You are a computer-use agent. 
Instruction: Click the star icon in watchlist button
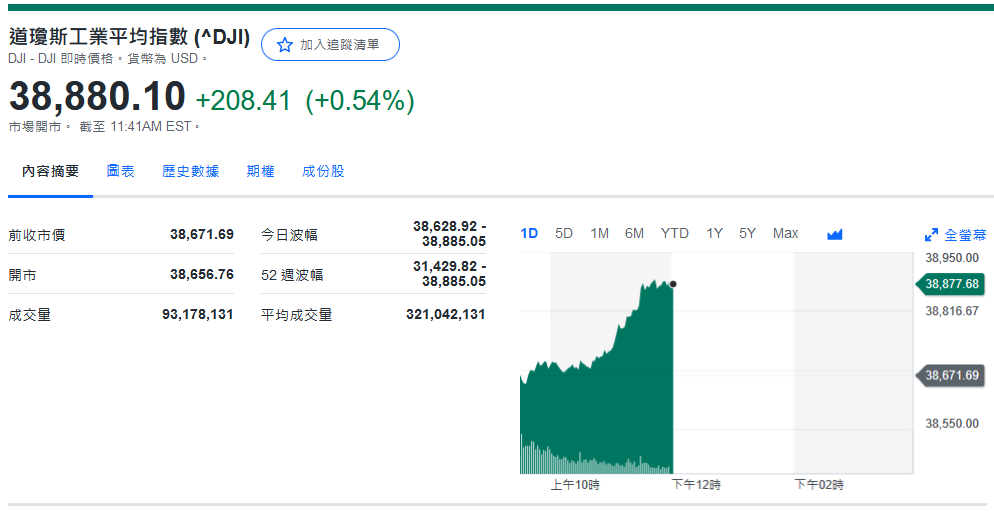tap(284, 45)
